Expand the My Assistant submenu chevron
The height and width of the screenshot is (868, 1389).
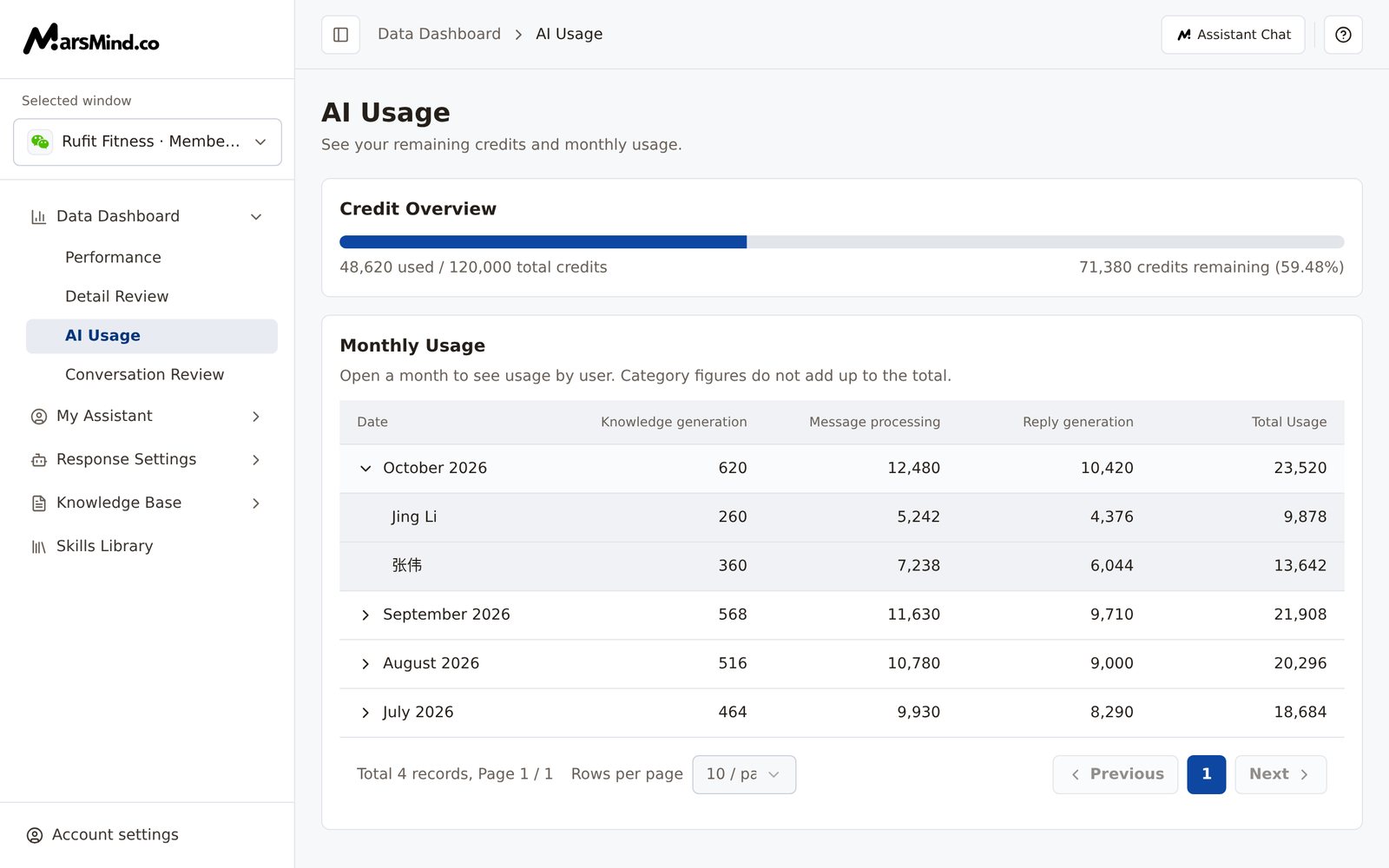point(256,417)
